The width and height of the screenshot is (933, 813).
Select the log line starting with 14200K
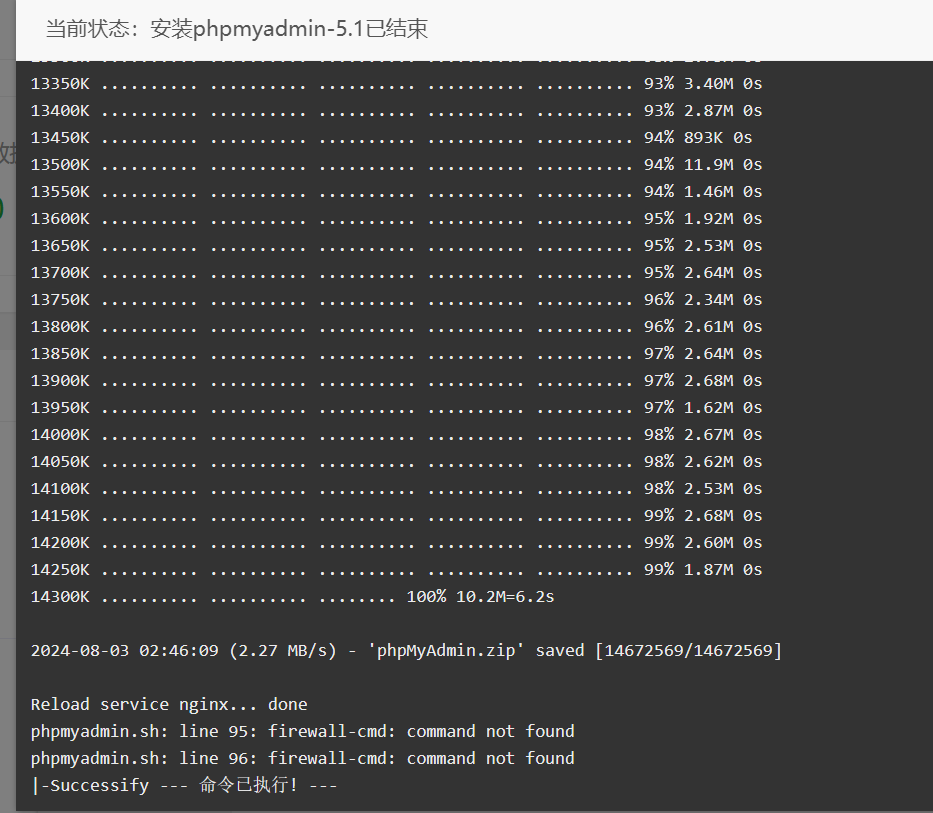396,543
